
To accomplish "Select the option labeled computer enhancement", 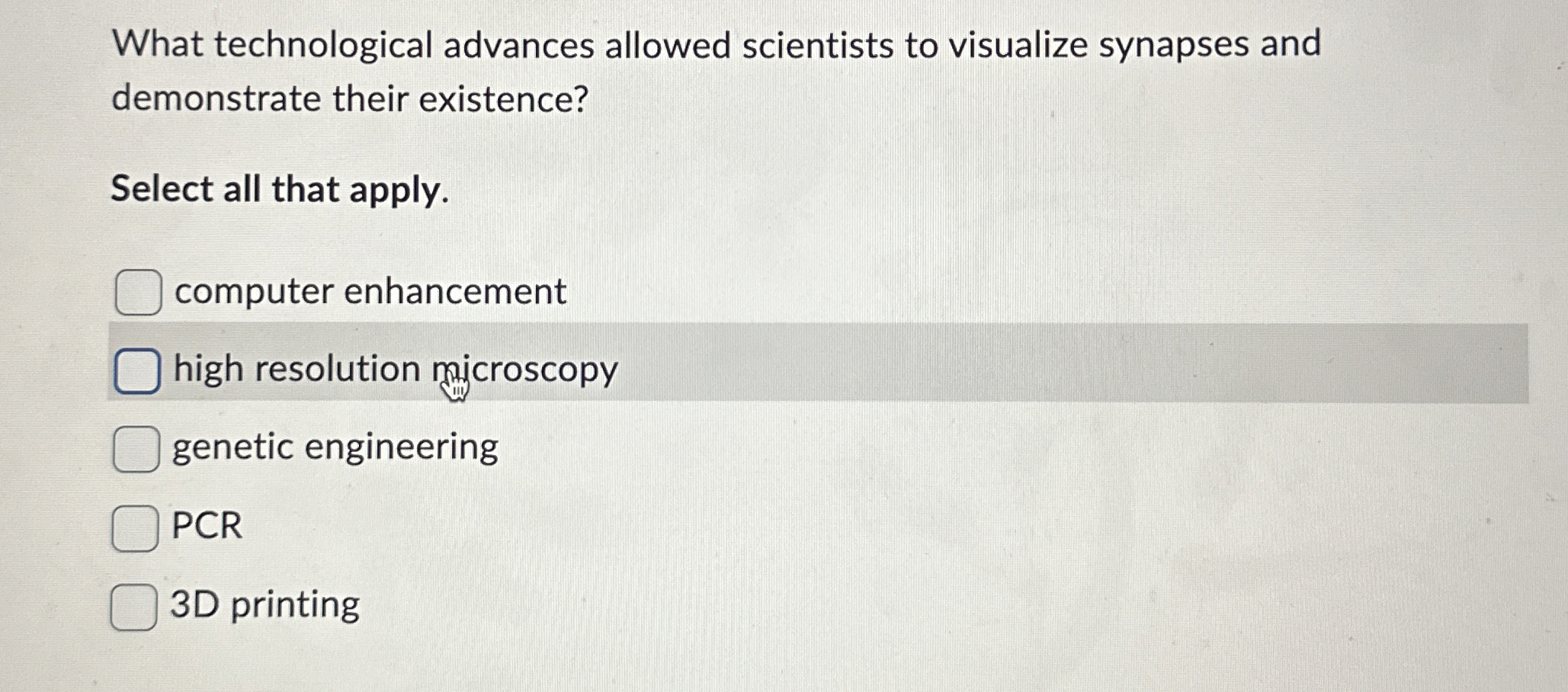I will (368, 292).
